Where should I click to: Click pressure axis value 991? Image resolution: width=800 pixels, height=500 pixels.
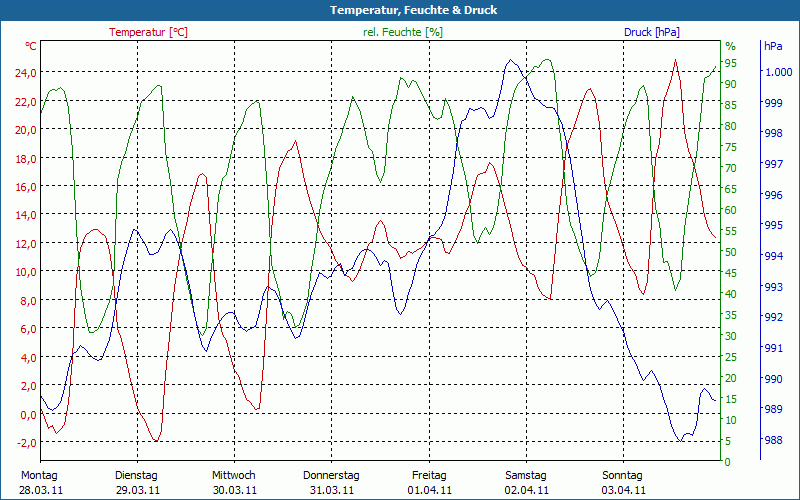click(x=773, y=348)
